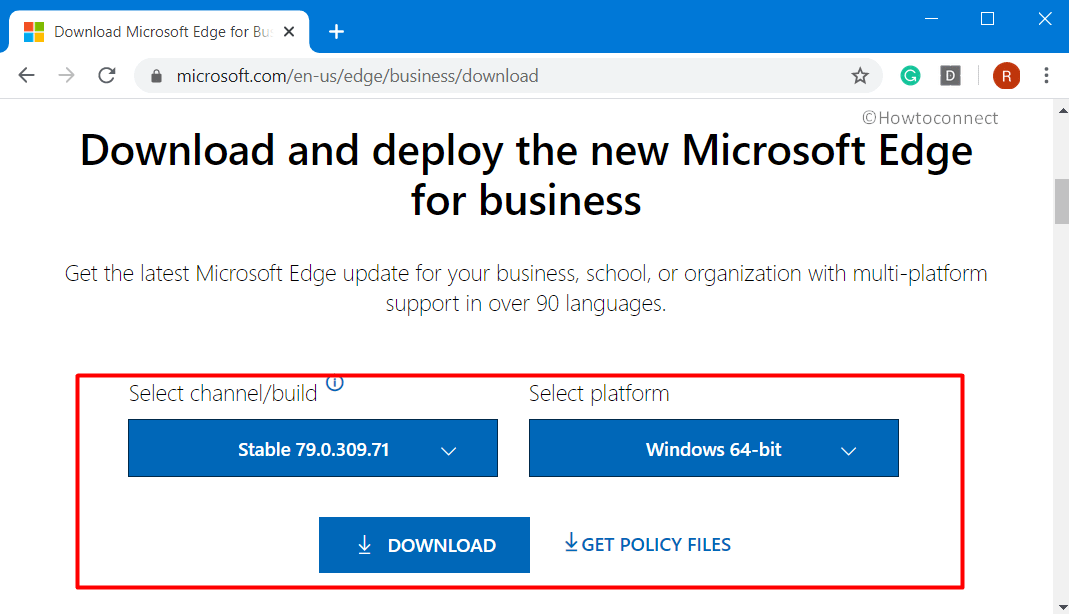Image resolution: width=1069 pixels, height=614 pixels.
Task: Reload the page with the refresh icon
Action: pos(107,75)
